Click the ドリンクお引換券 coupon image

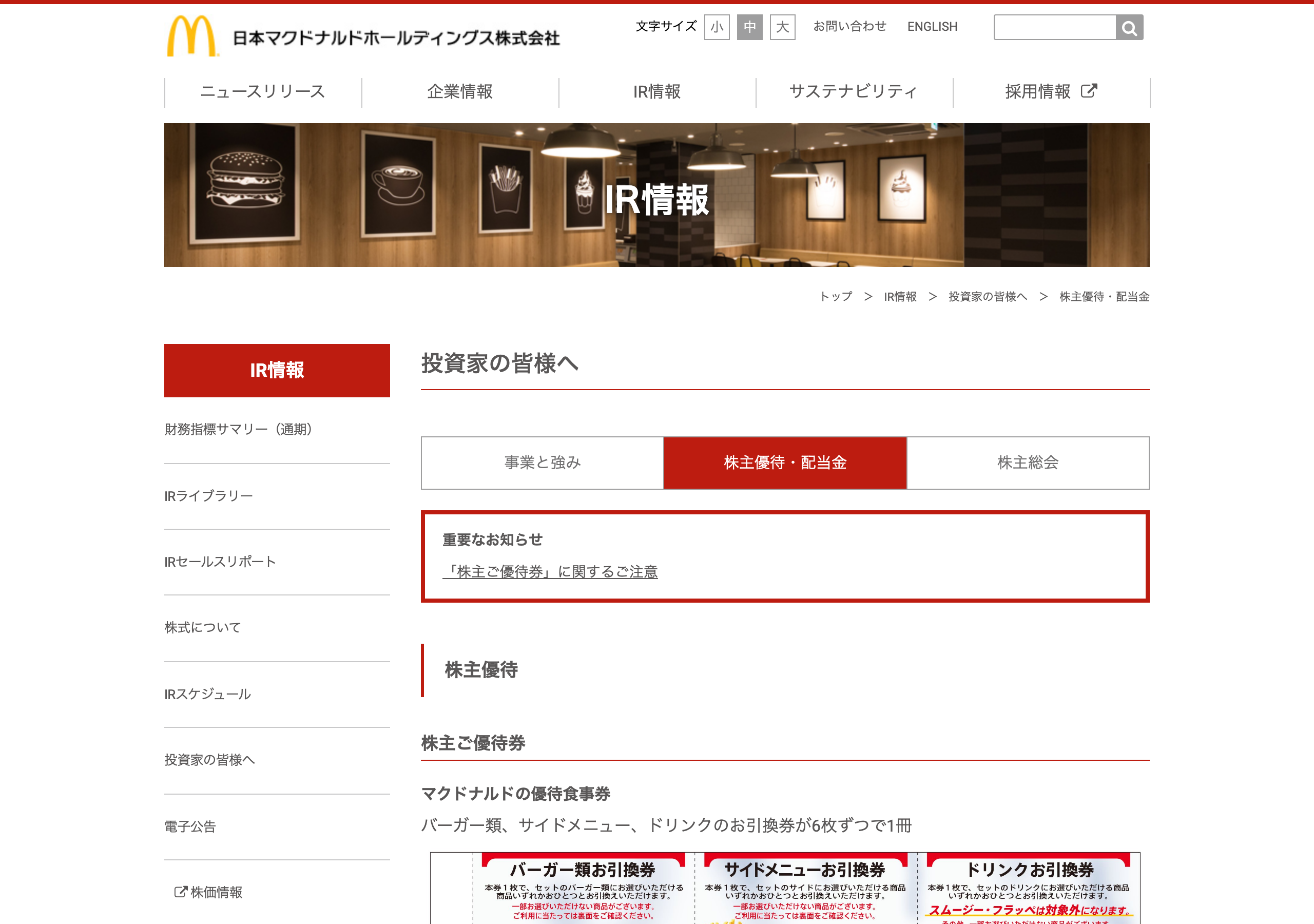pyautogui.click(x=1029, y=888)
